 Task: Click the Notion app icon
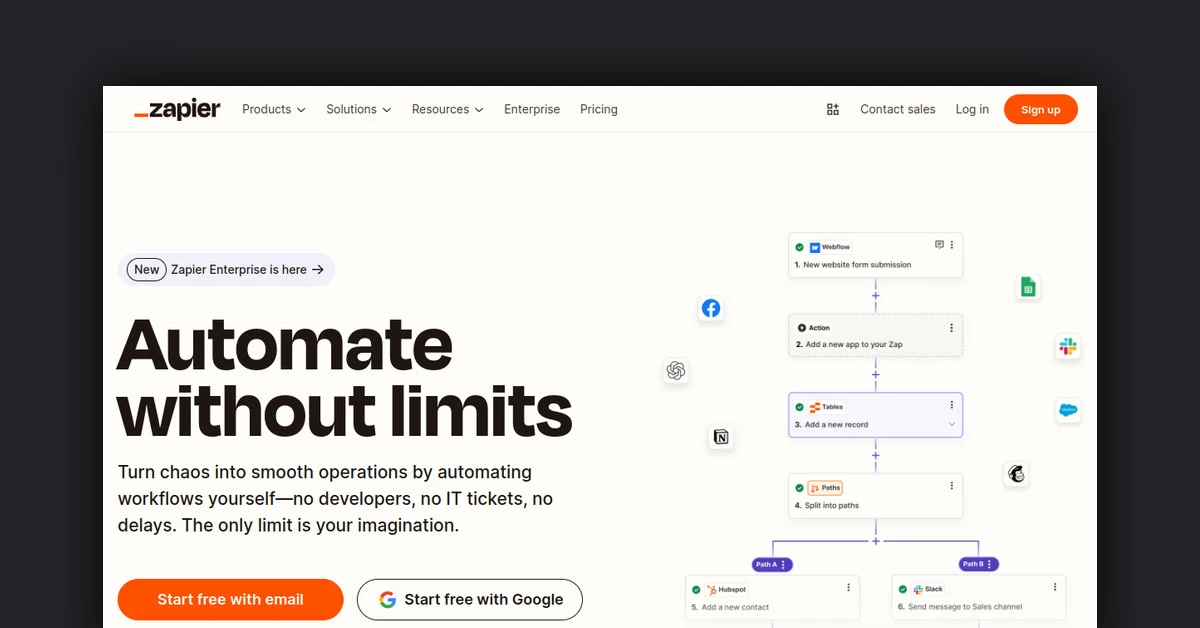(722, 437)
